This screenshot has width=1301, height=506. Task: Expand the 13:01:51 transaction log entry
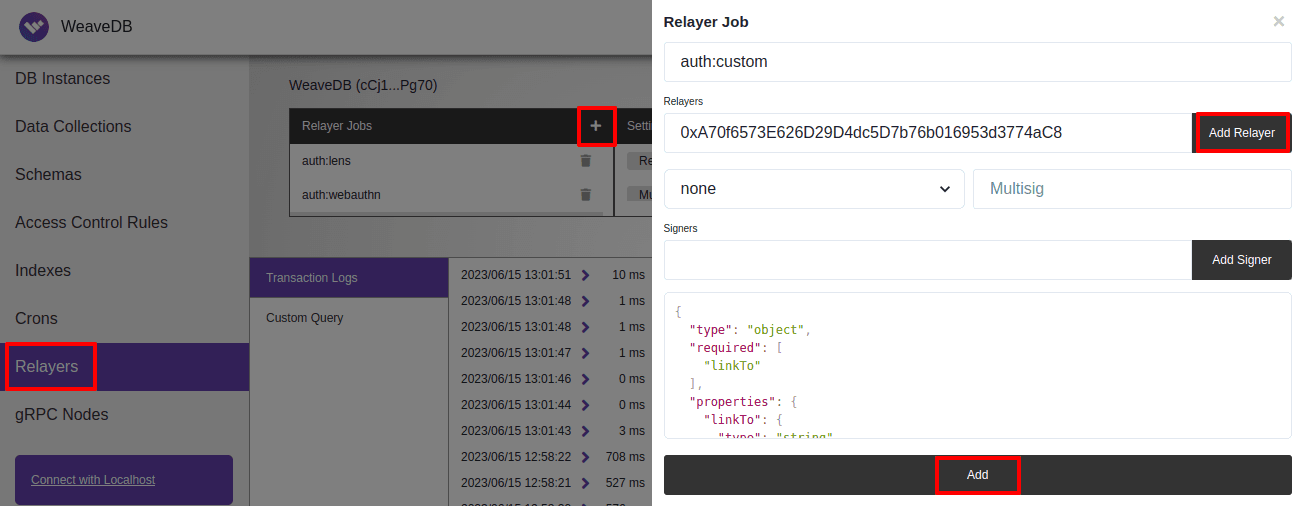585,275
